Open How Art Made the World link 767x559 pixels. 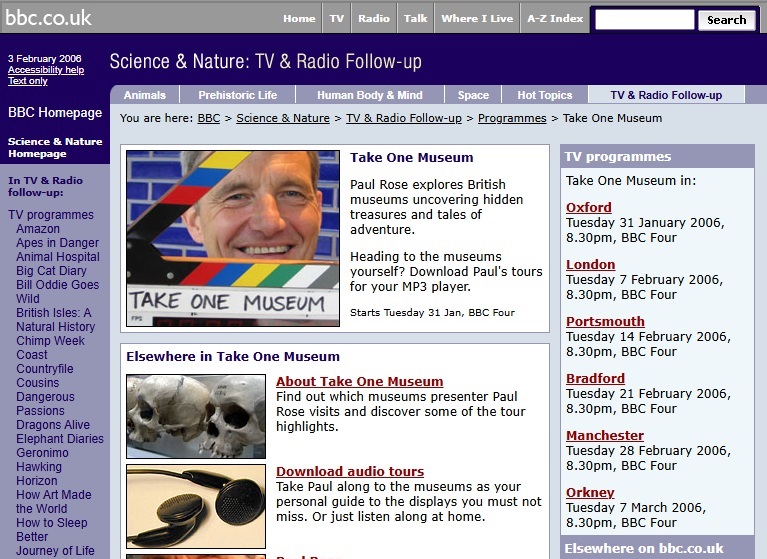coord(53,502)
